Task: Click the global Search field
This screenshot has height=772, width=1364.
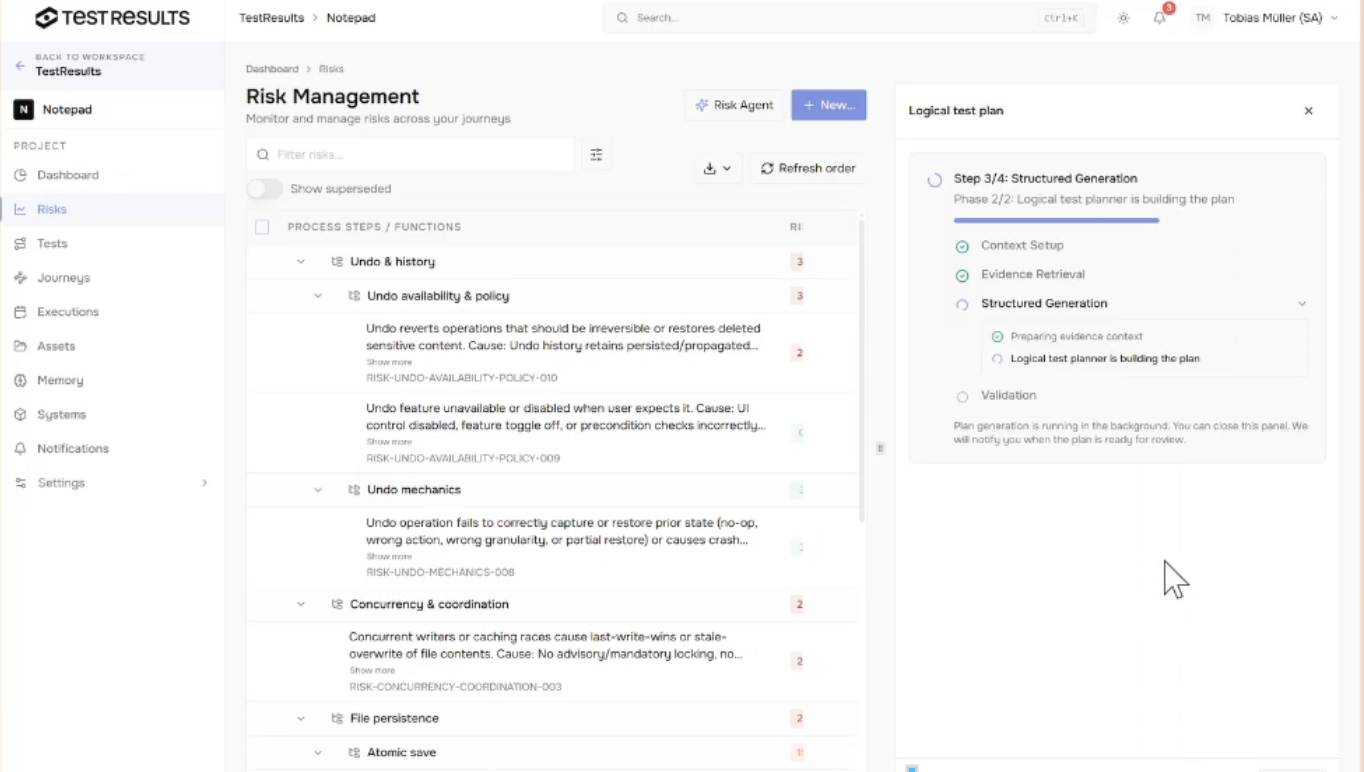Action: (849, 18)
